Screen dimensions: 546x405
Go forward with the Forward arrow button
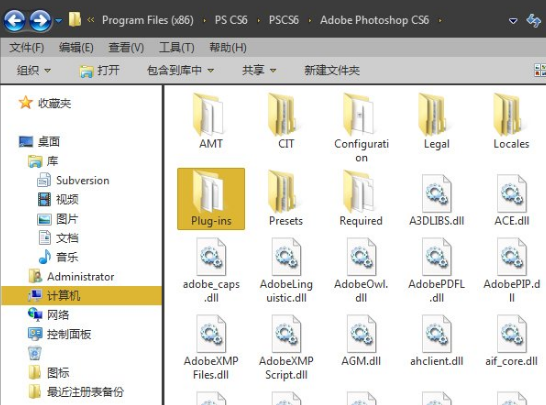[x=40, y=20]
